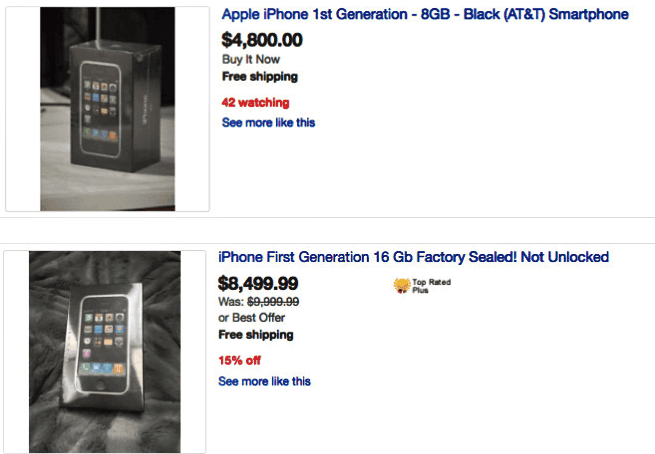Open the Apple iPhone 1st Generation 8GB title
The width and height of the screenshot is (655, 454).
click(425, 15)
